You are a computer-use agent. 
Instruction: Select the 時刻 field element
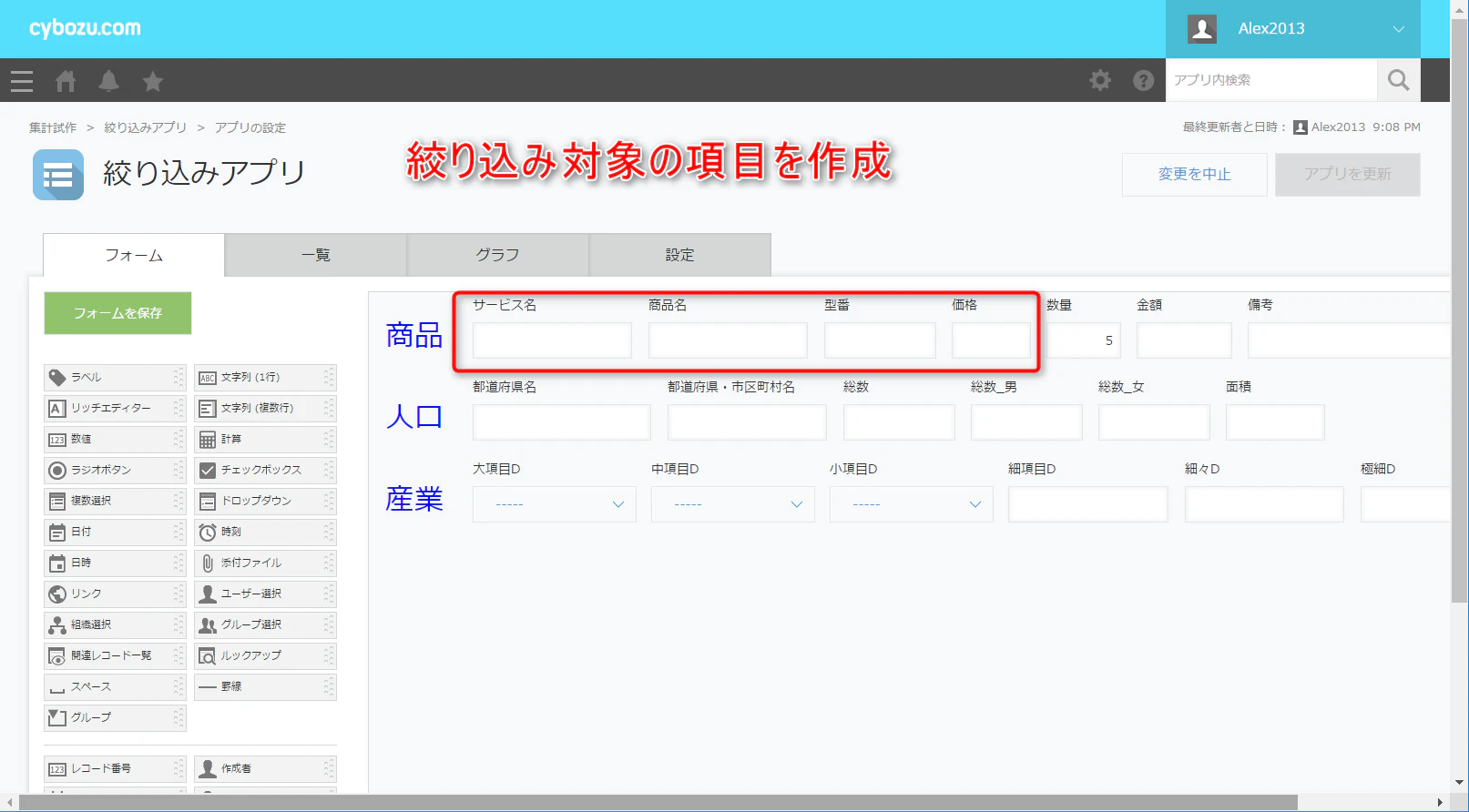(265, 532)
